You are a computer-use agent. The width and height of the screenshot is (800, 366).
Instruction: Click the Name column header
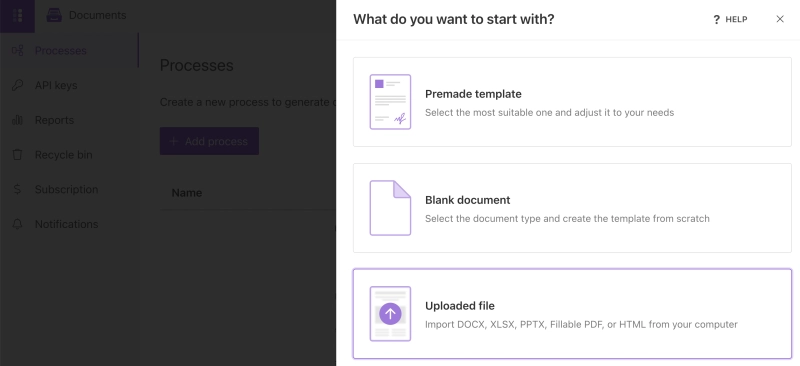tap(187, 193)
